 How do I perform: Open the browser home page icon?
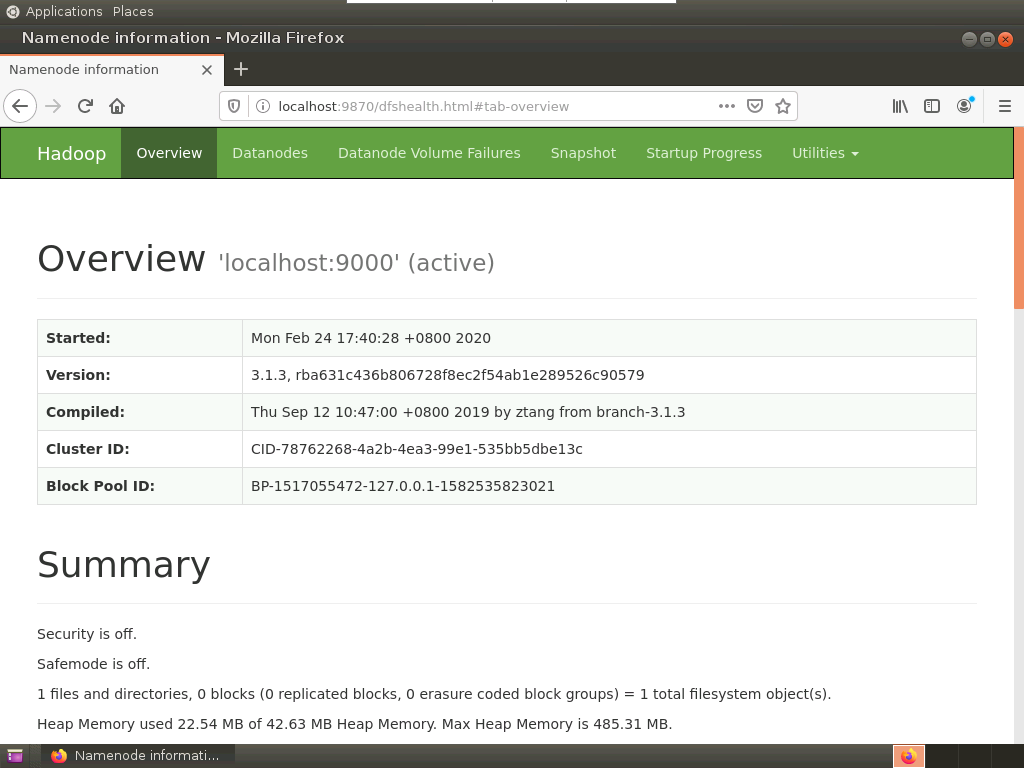[117, 106]
